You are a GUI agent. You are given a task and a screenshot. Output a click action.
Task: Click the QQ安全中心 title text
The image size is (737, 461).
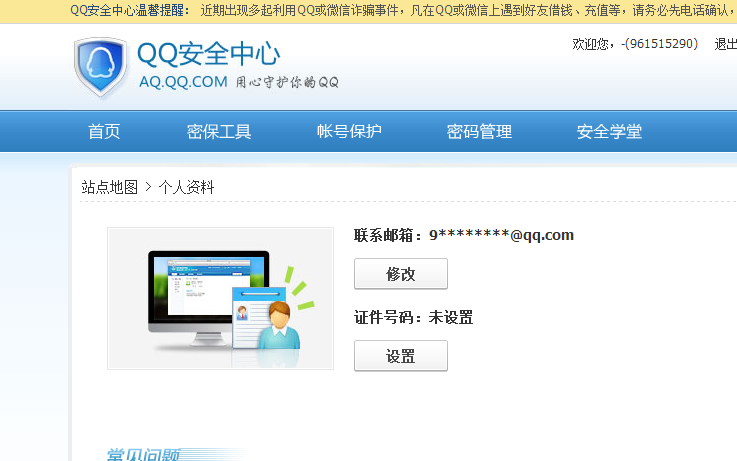coord(209,54)
